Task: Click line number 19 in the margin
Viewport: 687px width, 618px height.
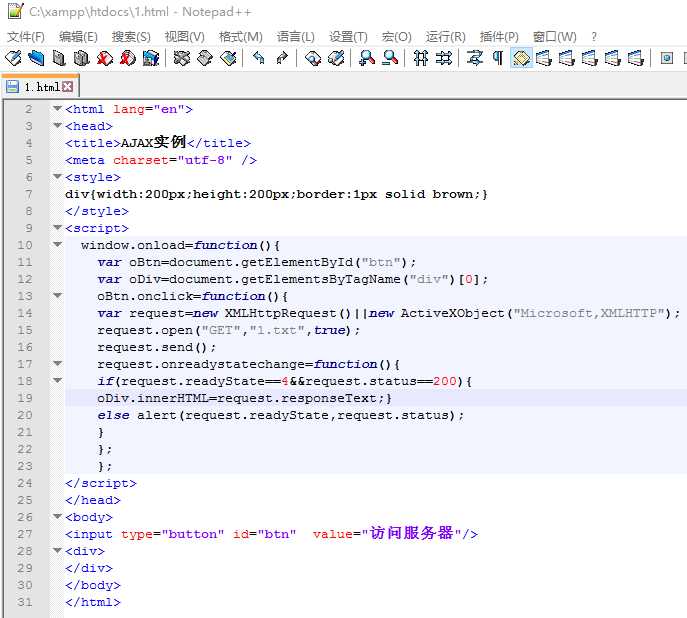Action: coord(25,398)
